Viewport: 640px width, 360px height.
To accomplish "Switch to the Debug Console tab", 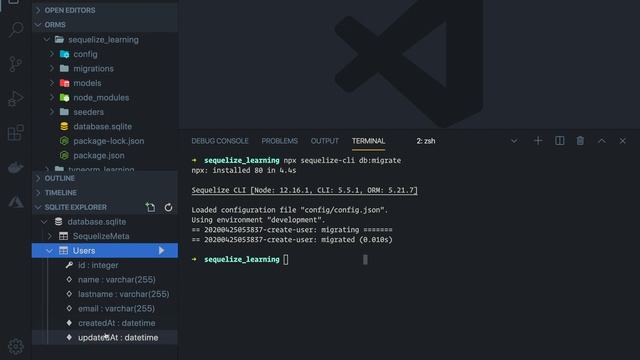I will pyautogui.click(x=220, y=141).
